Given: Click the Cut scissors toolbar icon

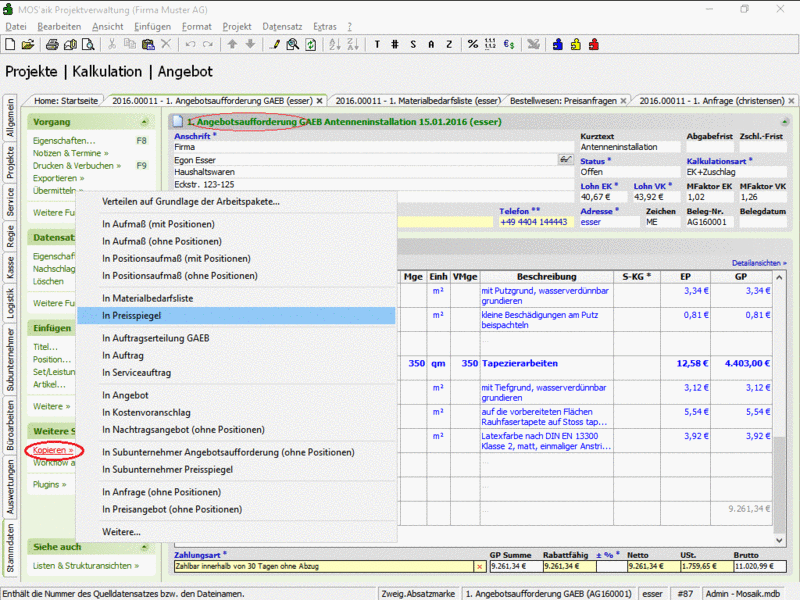Looking at the screenshot, I should click(112, 44).
